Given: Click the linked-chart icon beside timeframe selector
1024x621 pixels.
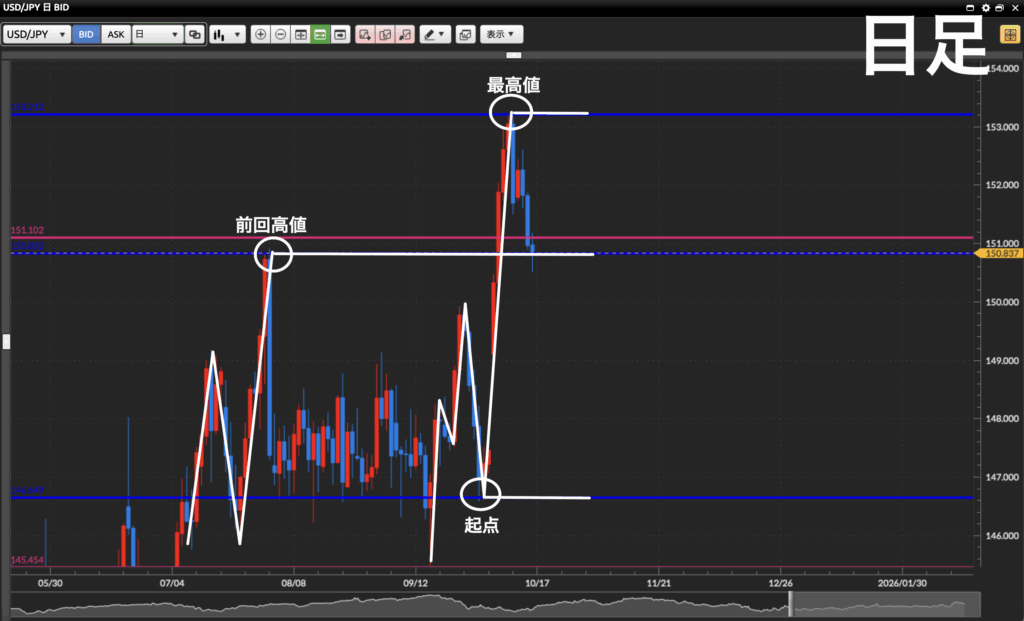Looking at the screenshot, I should [195, 34].
